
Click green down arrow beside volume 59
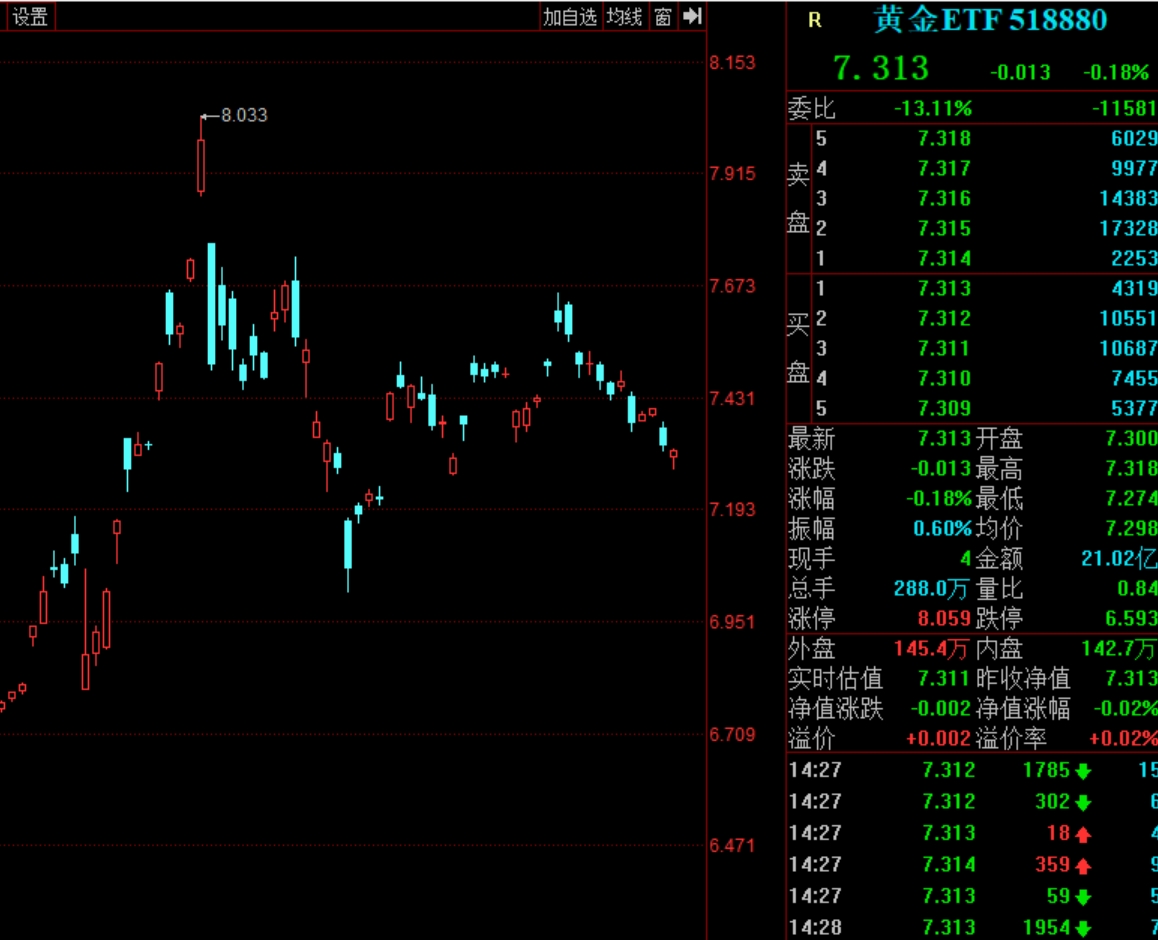[x=1083, y=898]
